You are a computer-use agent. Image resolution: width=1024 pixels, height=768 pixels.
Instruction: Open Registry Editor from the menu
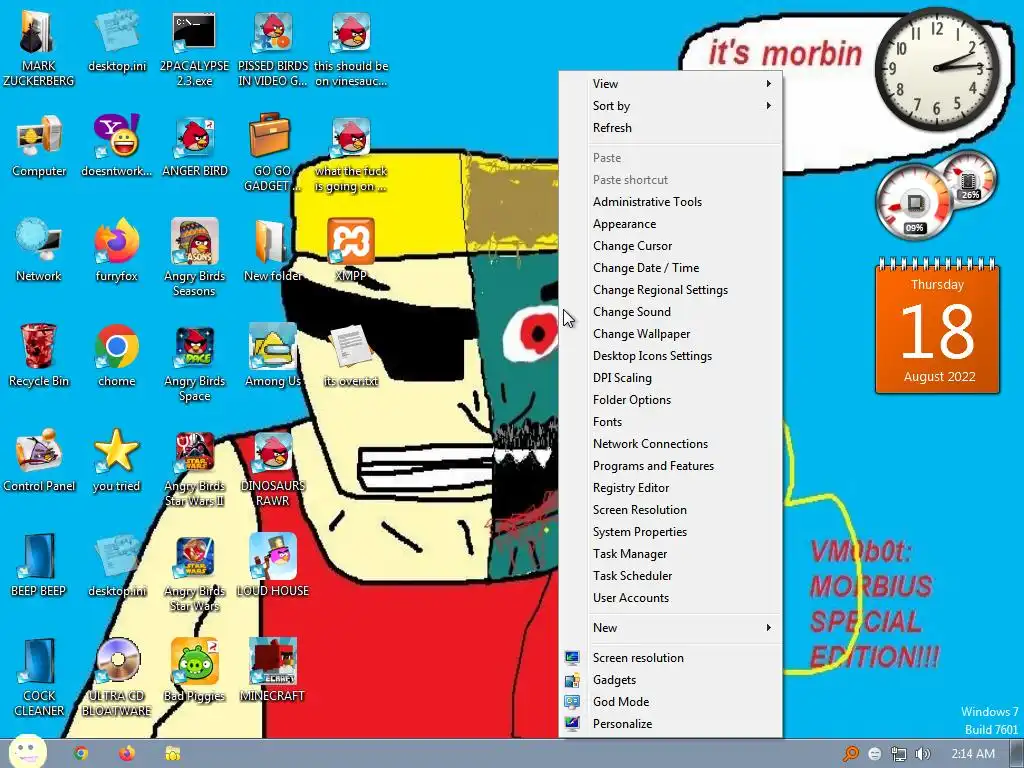pos(671,488)
